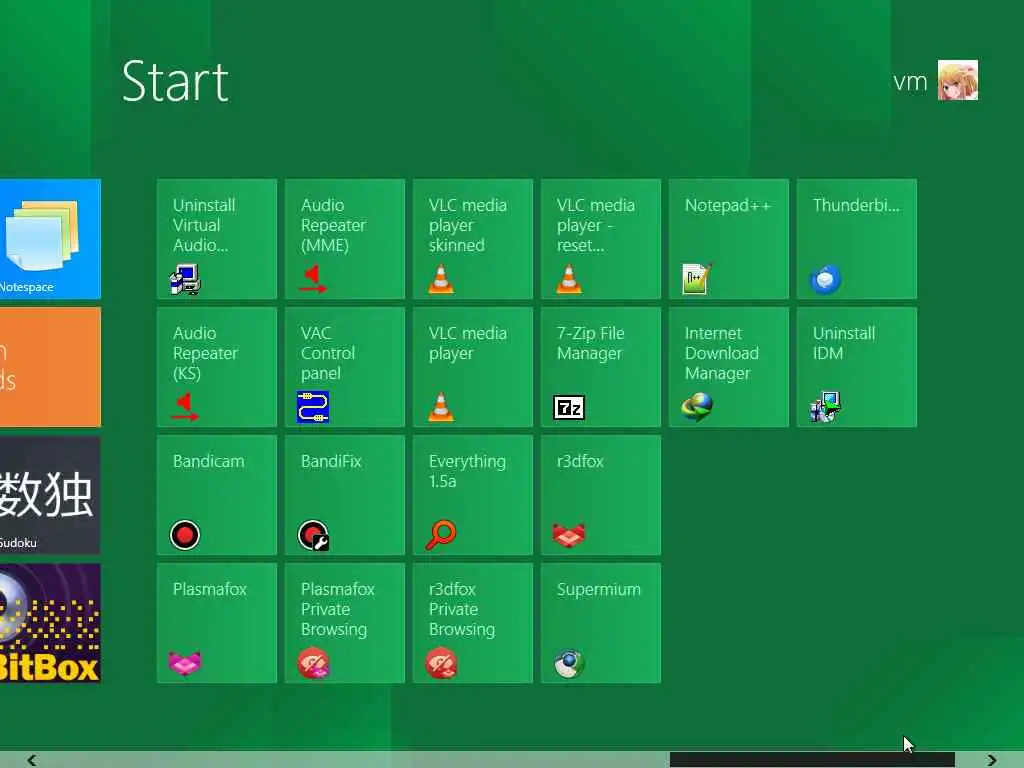The height and width of the screenshot is (768, 1024).
Task: Click the vm user account name
Action: [910, 82]
